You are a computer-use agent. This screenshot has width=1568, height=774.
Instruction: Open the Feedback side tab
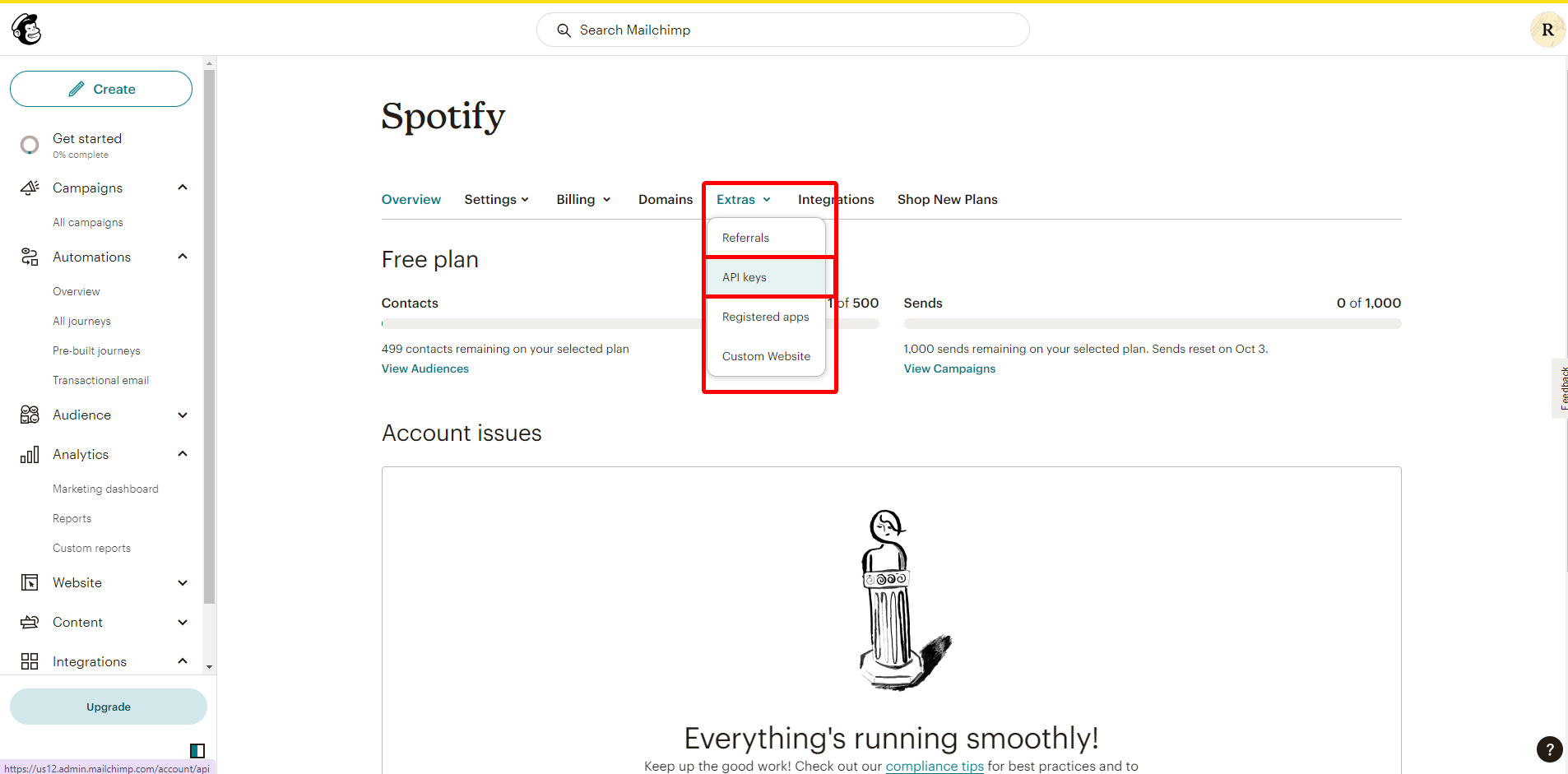click(1561, 388)
